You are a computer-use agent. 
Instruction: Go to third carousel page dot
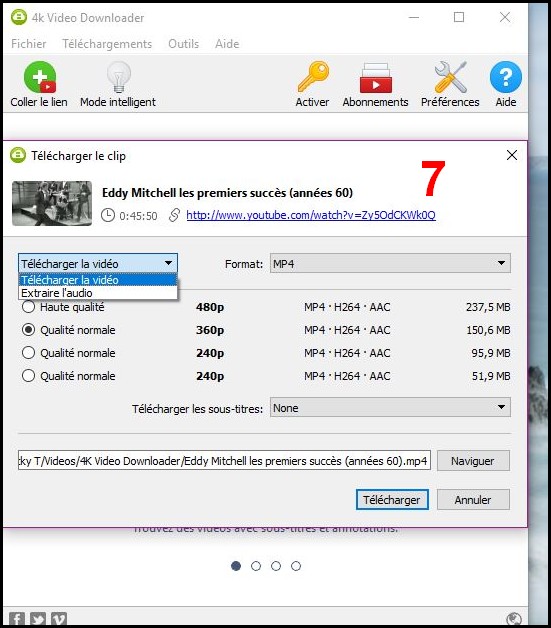pyautogui.click(x=276, y=566)
